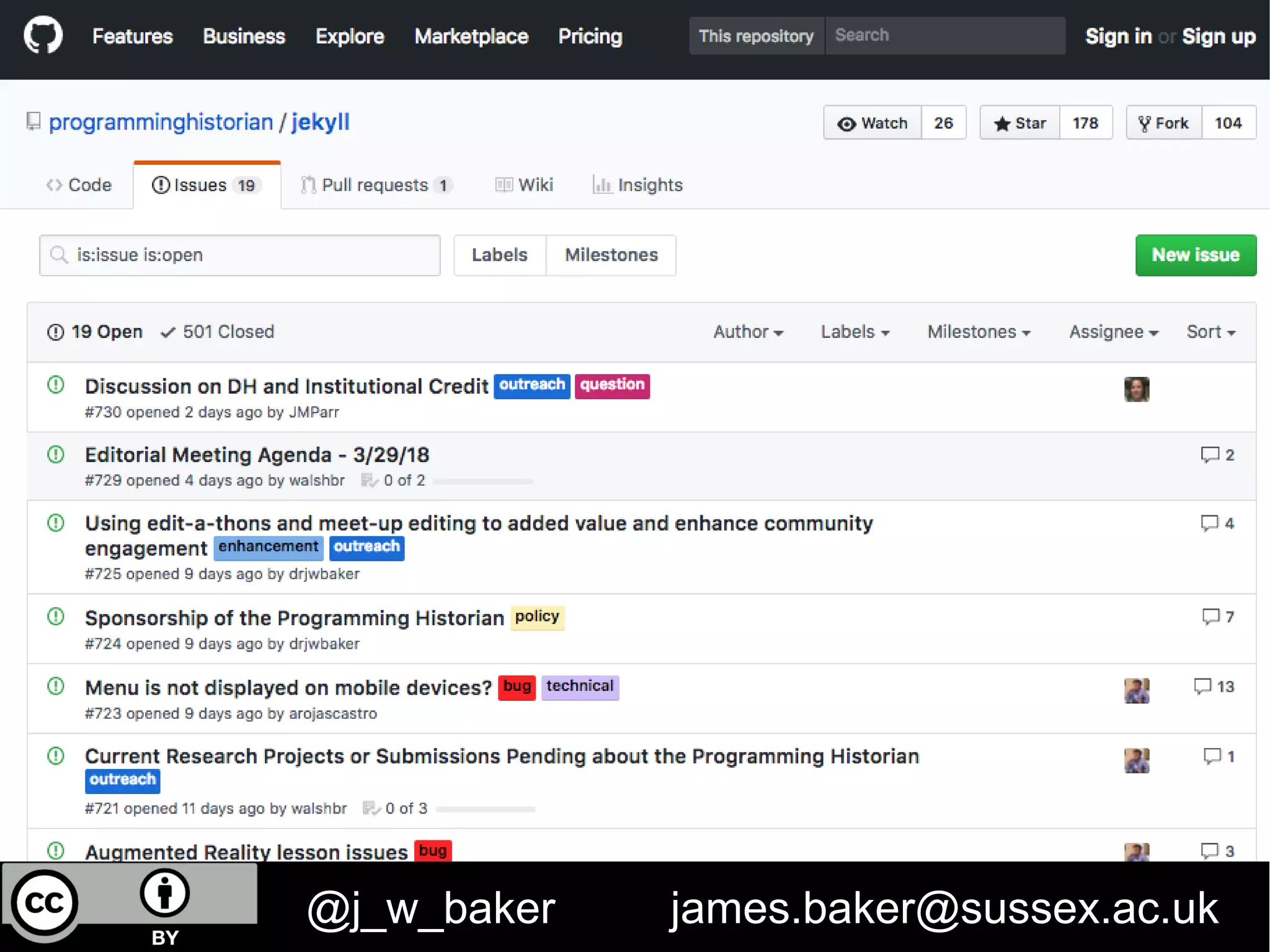Click Sign in link
The width and height of the screenshot is (1270, 952).
[x=1119, y=36]
